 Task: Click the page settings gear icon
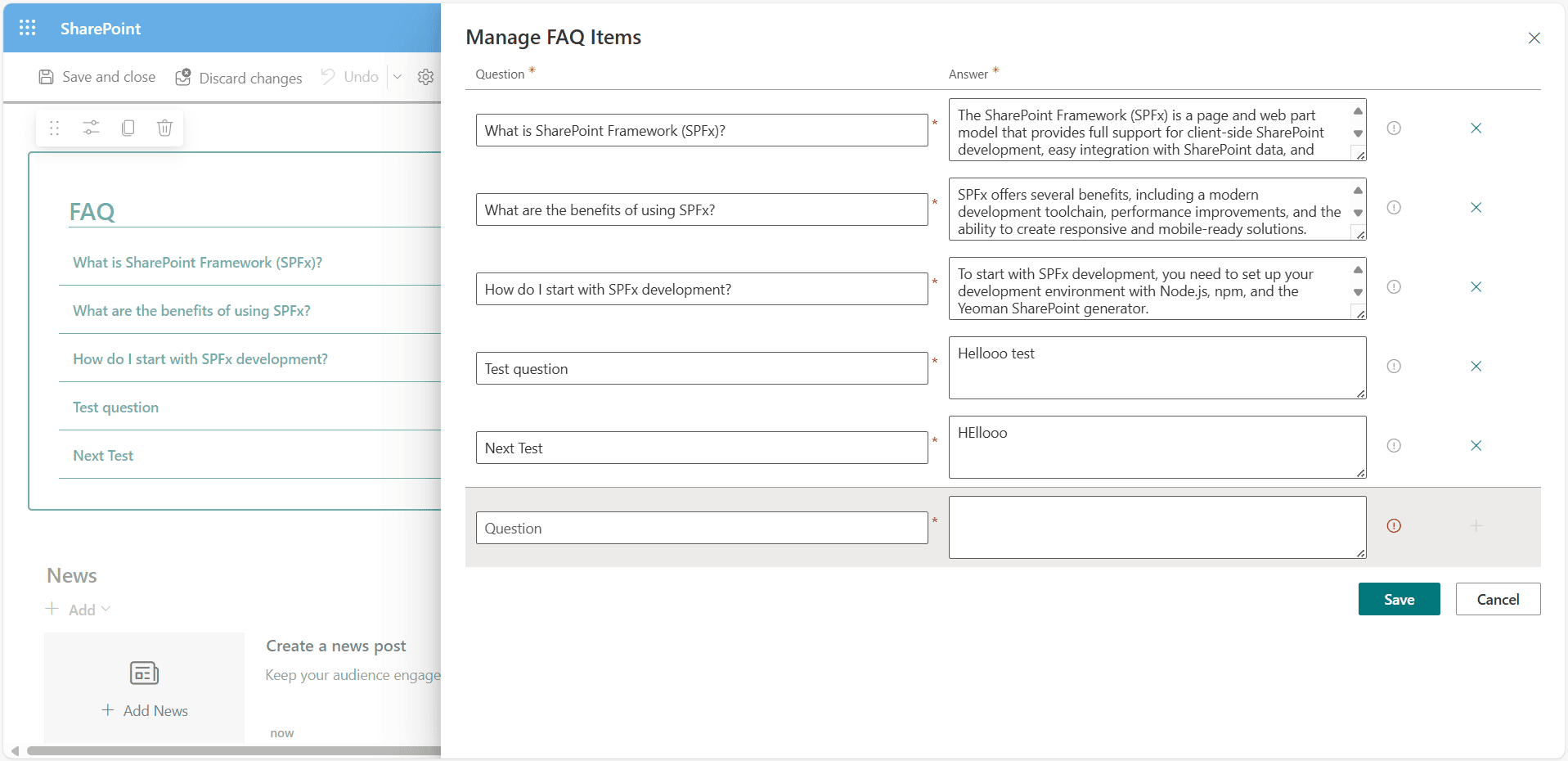click(425, 77)
